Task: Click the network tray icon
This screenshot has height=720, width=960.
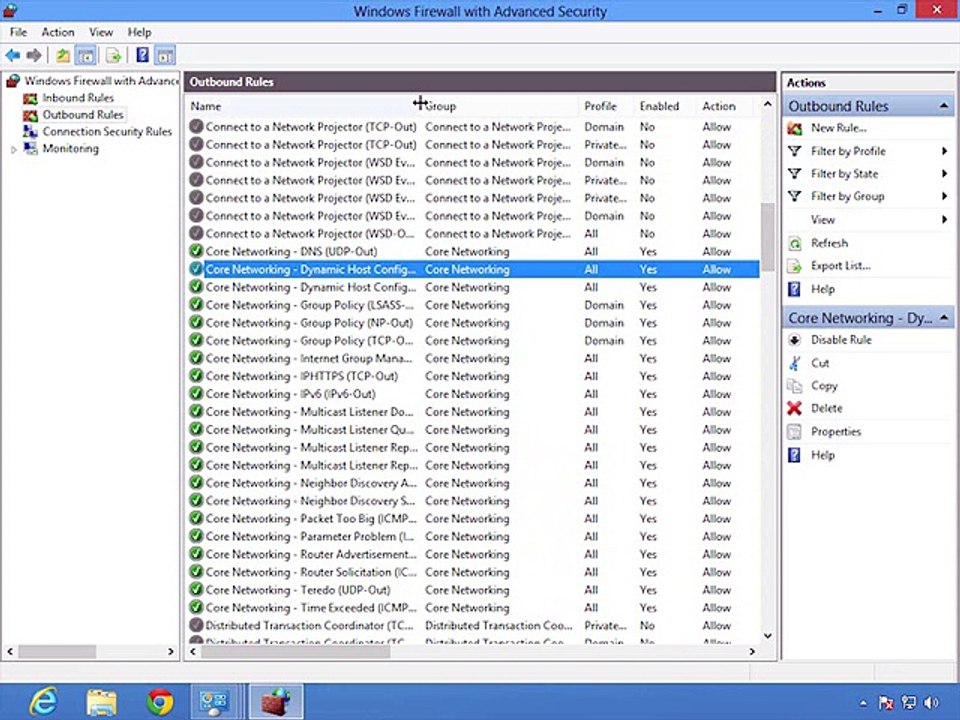Action: 909,703
